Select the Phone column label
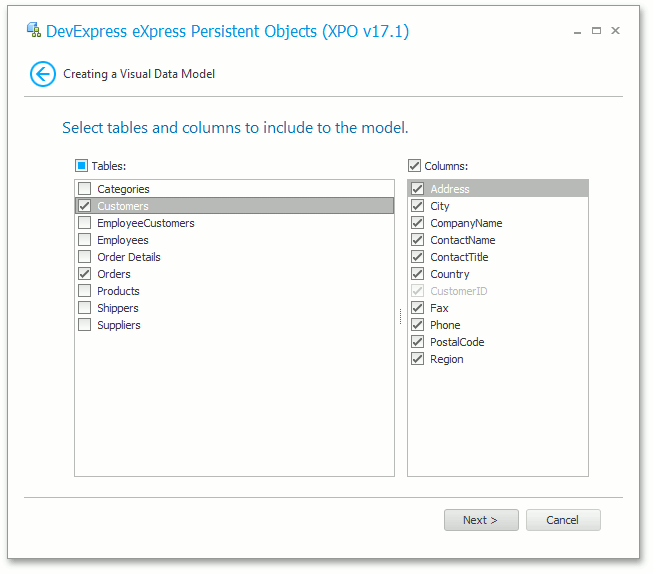The height and width of the screenshot is (574, 653). (x=445, y=325)
